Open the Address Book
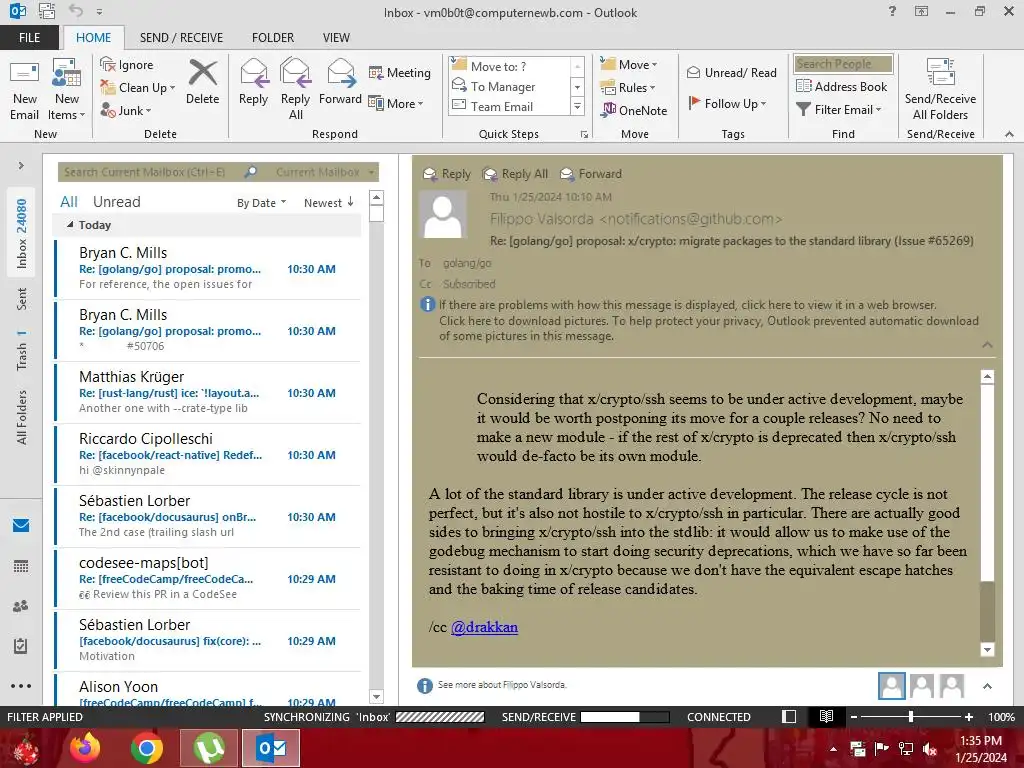Image resolution: width=1024 pixels, height=768 pixels. (x=841, y=86)
